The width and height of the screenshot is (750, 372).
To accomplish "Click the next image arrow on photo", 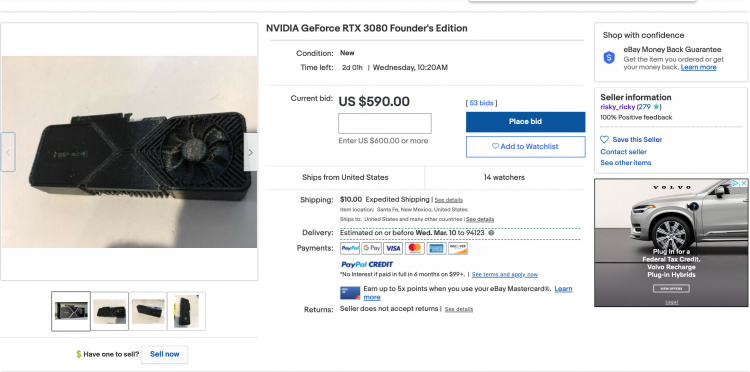I will (251, 152).
